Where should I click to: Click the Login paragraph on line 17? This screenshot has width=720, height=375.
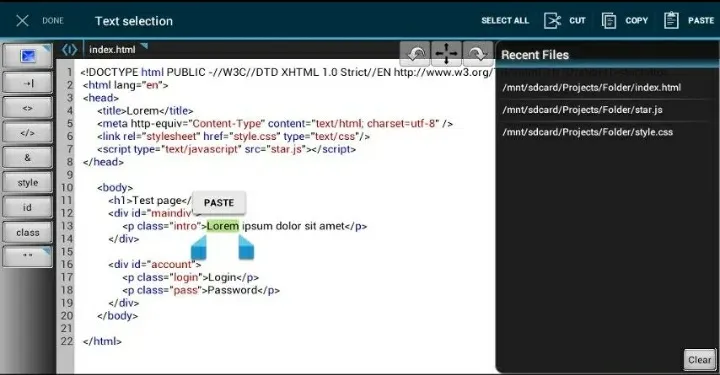pyautogui.click(x=191, y=277)
